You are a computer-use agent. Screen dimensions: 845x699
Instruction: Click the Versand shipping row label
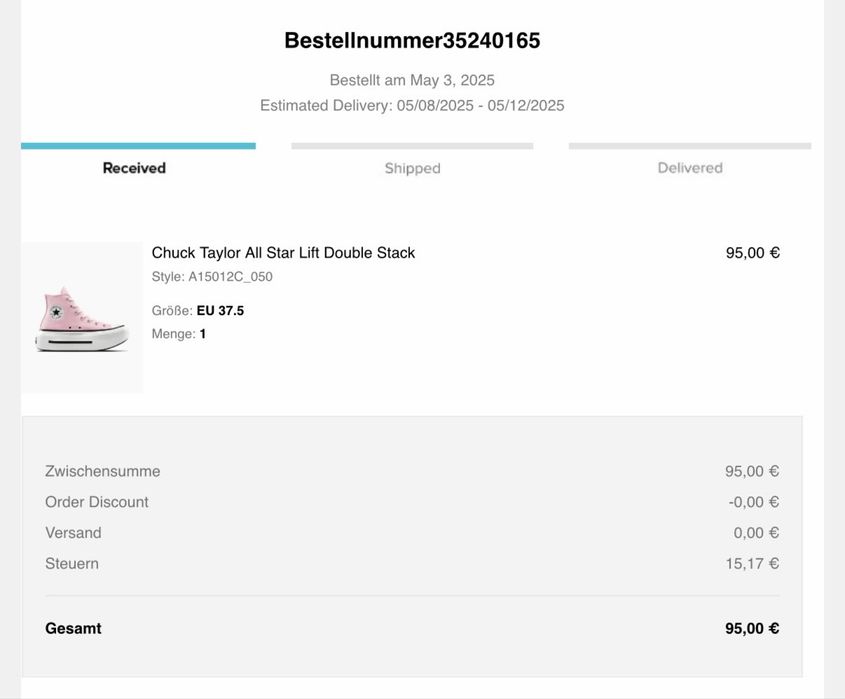73,533
